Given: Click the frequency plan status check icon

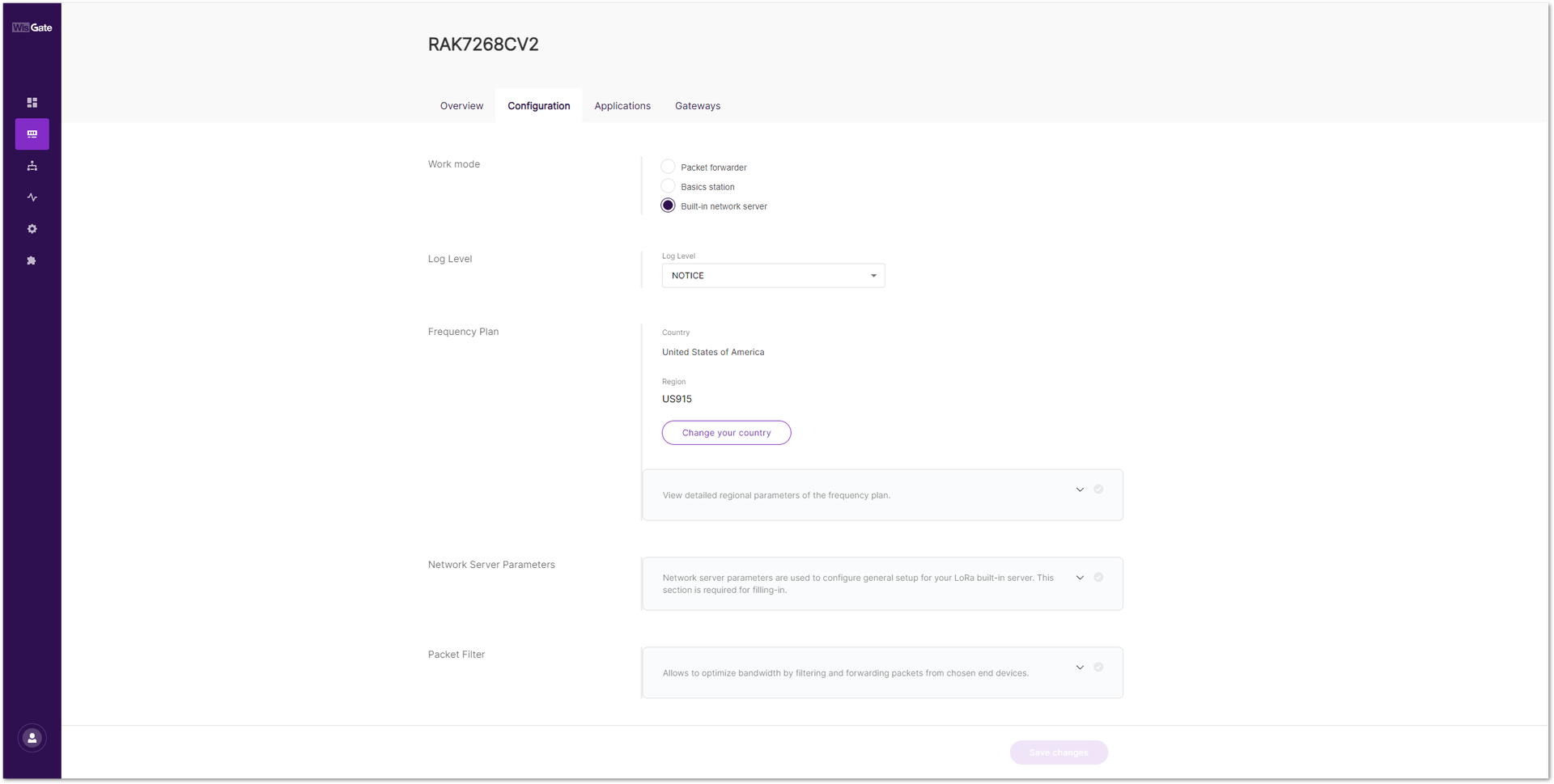Looking at the screenshot, I should pos(1098,489).
